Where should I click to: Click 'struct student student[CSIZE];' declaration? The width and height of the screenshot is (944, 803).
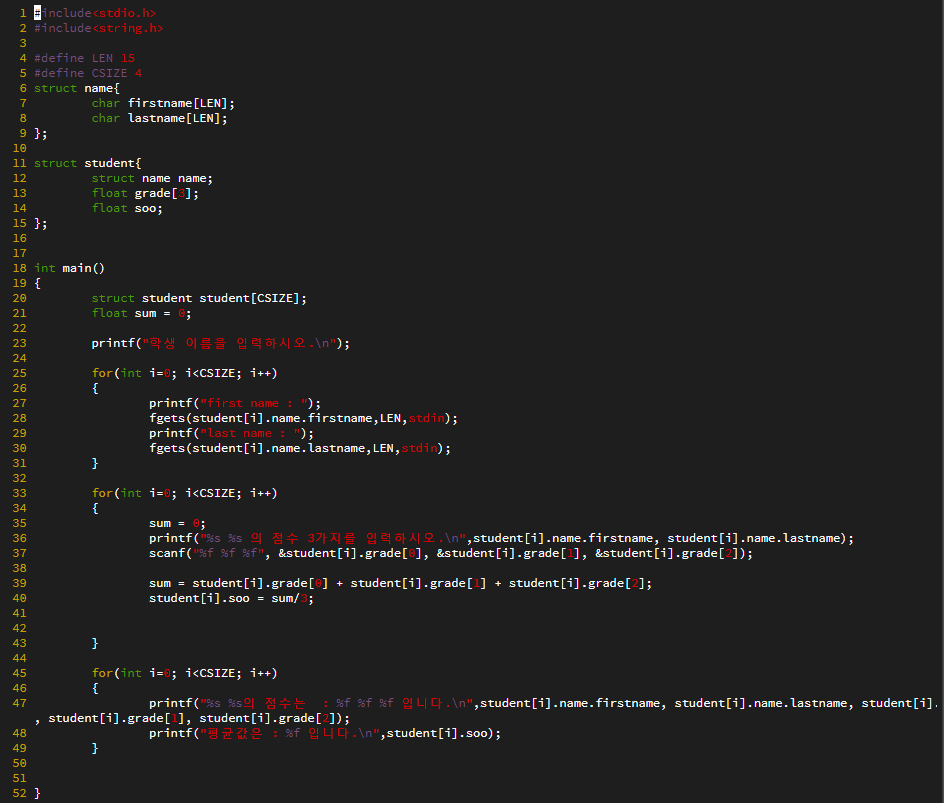(x=199, y=299)
